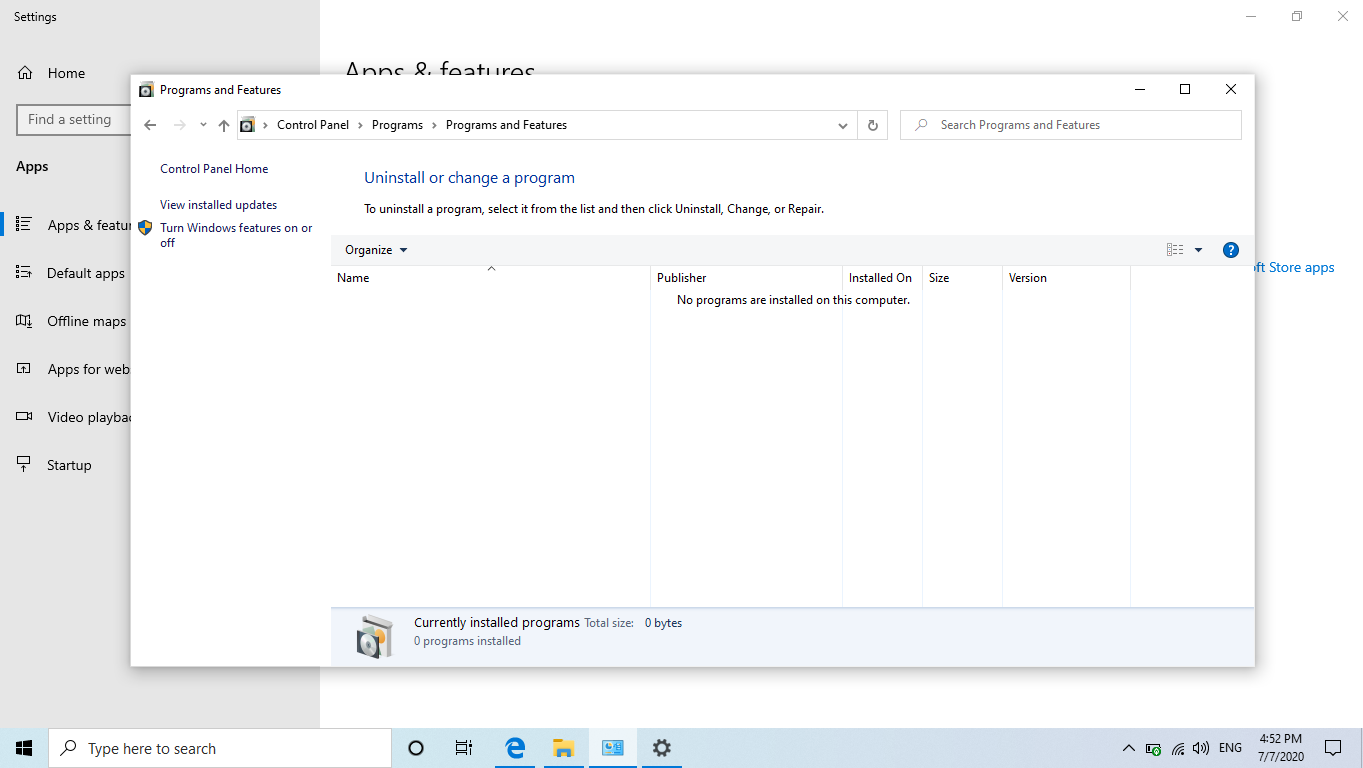The image size is (1363, 768).
Task: Click the Find a setting search field
Action: tap(74, 120)
